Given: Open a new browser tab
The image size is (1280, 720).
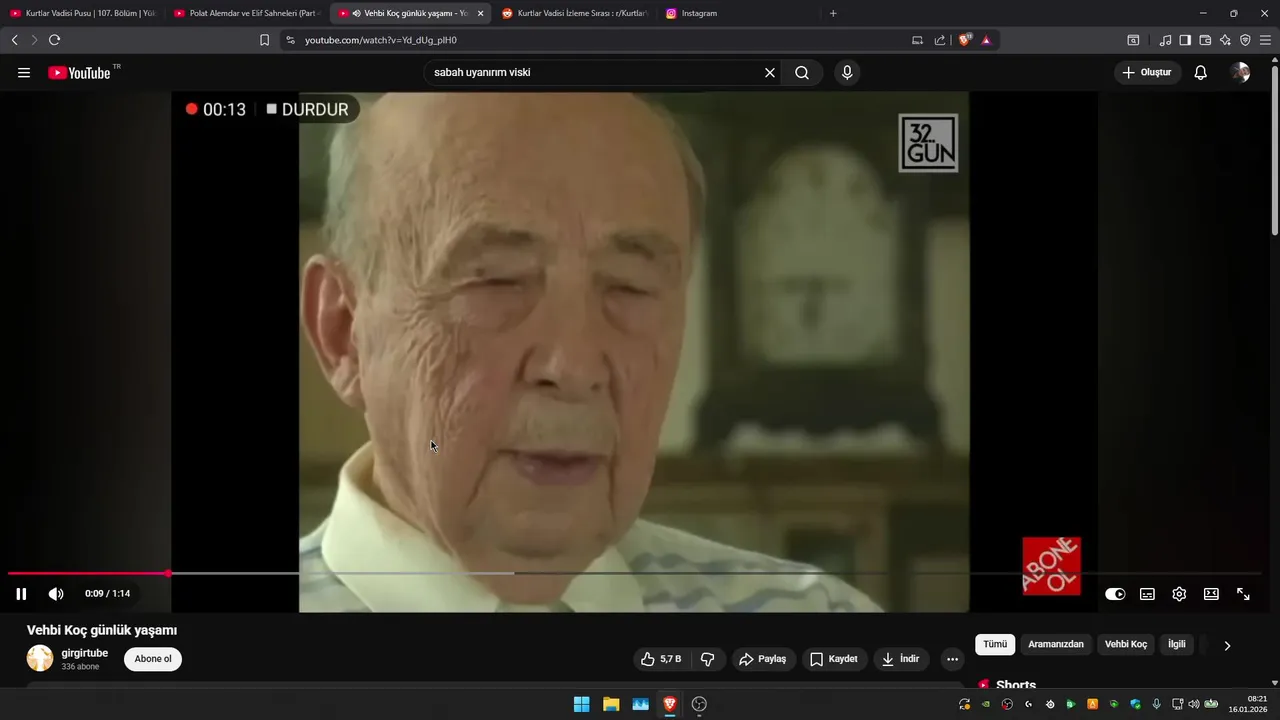Looking at the screenshot, I should coord(833,13).
